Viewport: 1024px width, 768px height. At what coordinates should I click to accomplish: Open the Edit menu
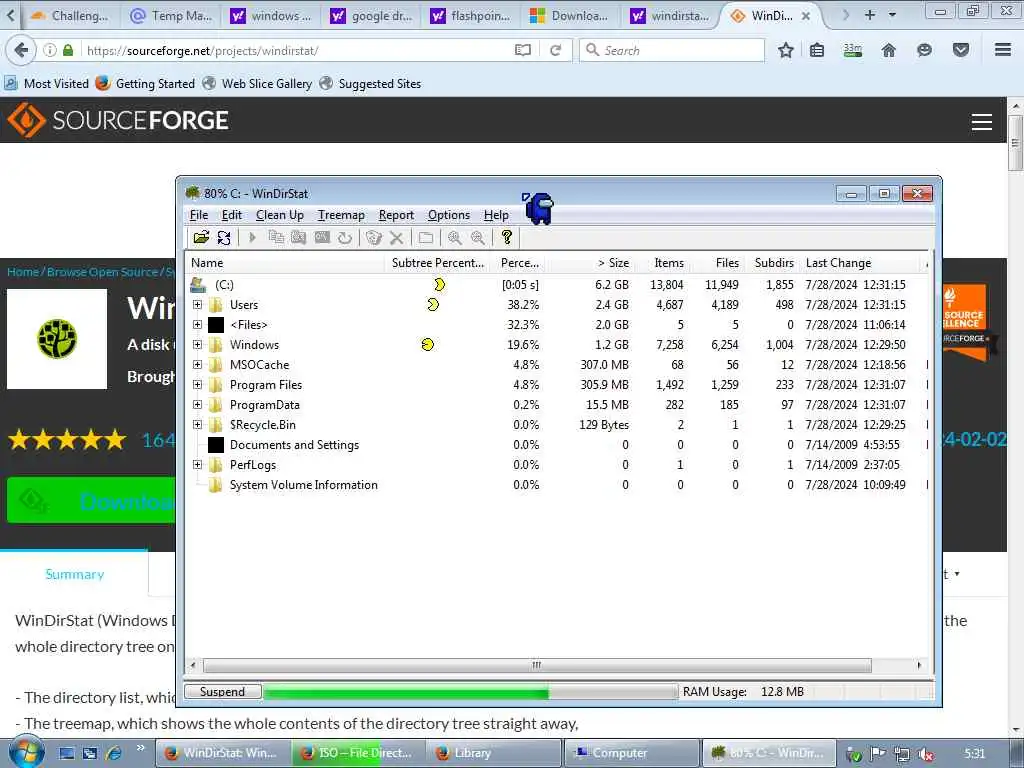(x=231, y=215)
